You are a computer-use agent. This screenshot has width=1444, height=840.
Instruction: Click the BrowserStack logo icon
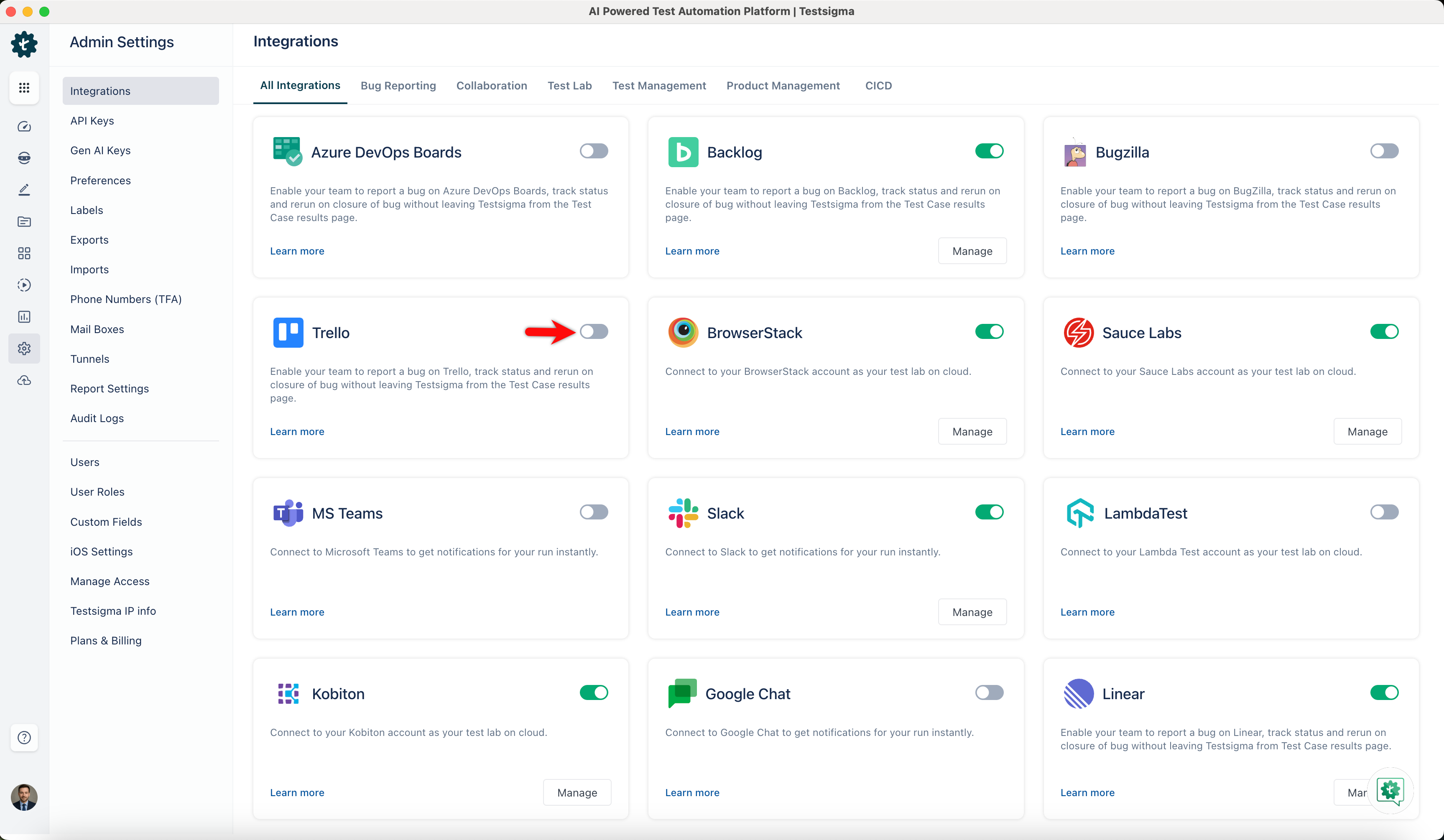(683, 332)
